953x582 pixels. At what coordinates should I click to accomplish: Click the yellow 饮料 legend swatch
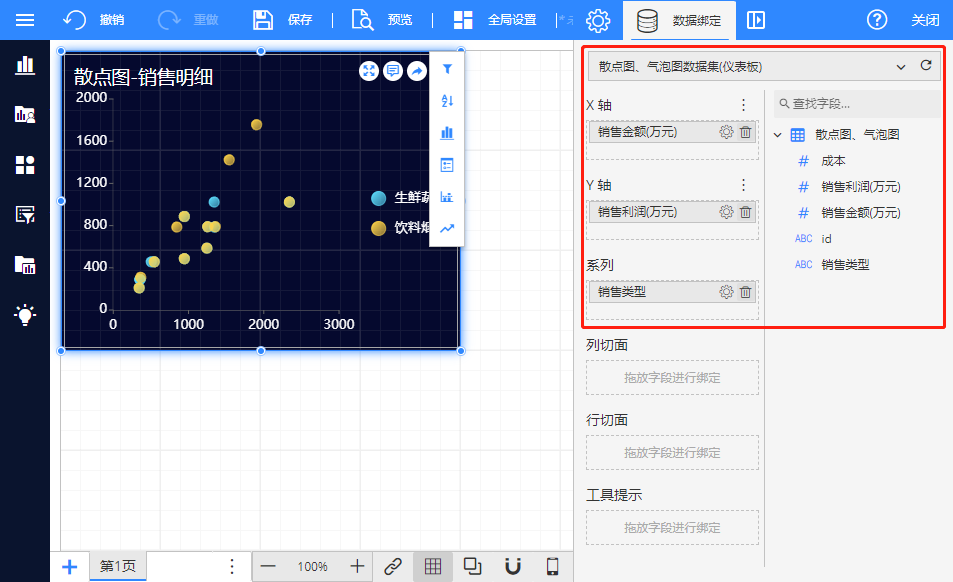pyautogui.click(x=379, y=228)
